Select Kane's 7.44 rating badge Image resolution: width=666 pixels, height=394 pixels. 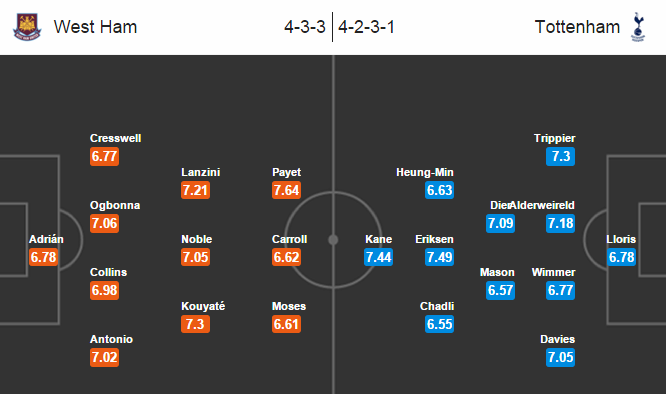pyautogui.click(x=378, y=257)
